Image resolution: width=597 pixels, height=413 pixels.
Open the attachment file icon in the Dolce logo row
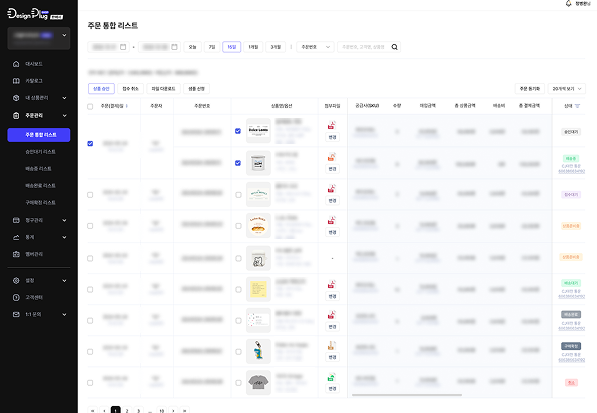click(332, 125)
